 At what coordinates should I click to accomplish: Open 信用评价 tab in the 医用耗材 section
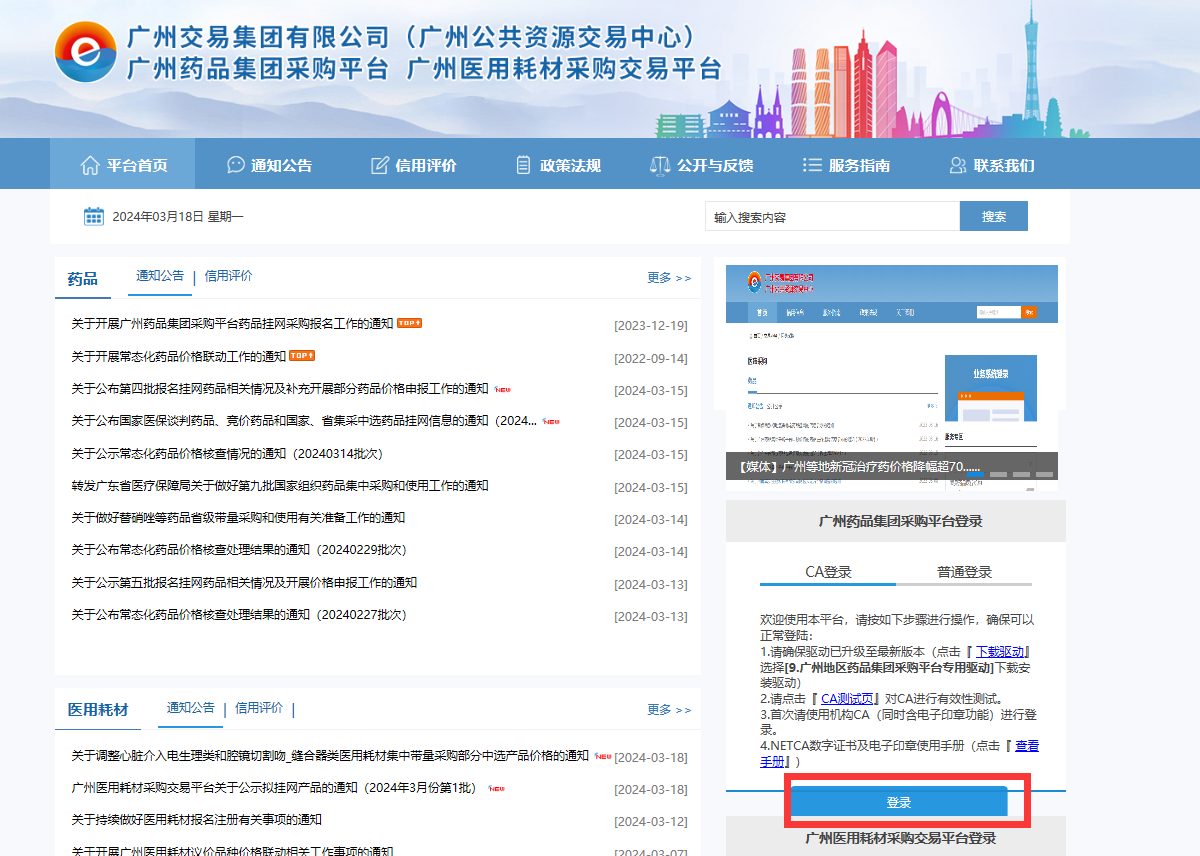coord(259,708)
